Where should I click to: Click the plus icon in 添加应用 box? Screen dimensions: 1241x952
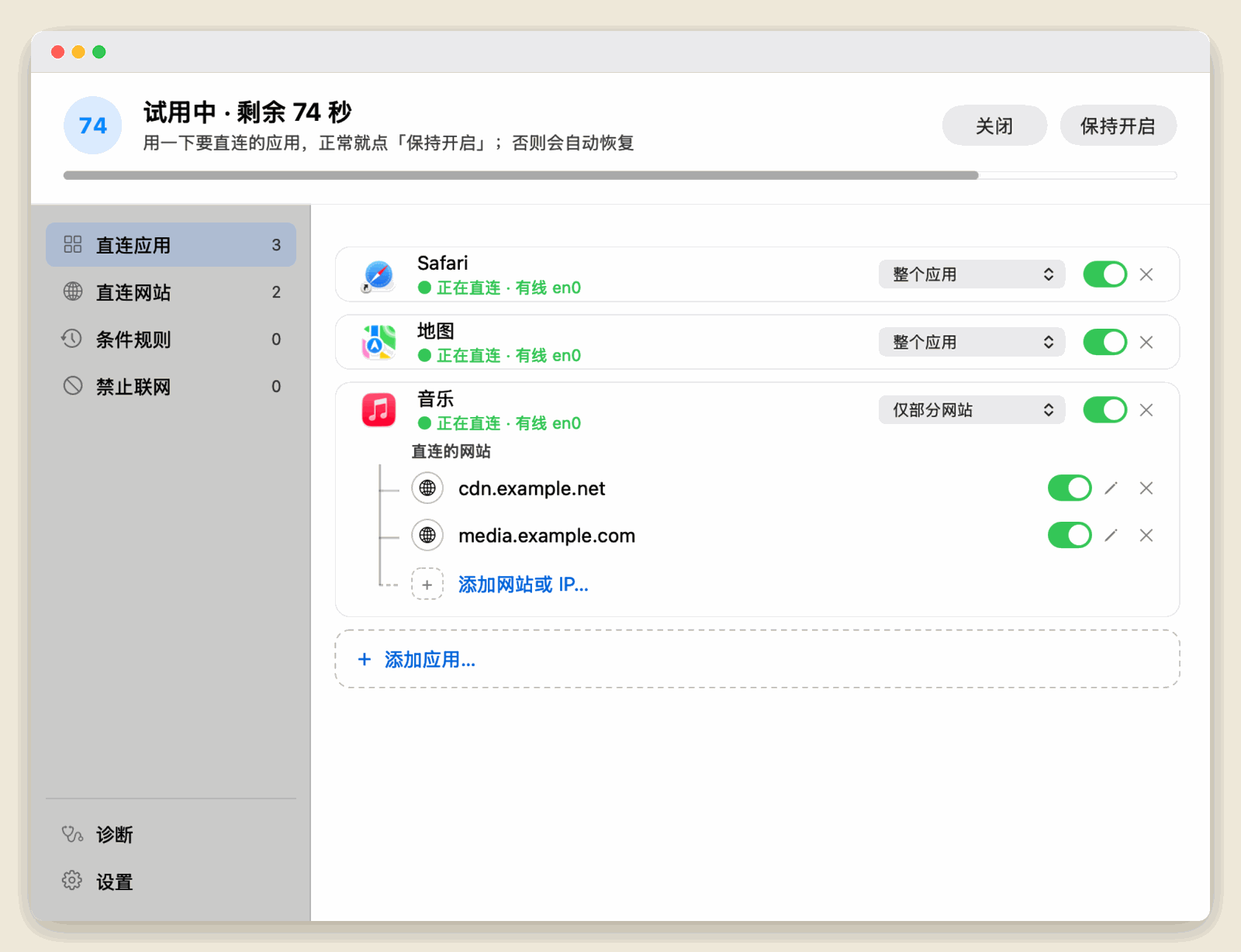(x=365, y=659)
